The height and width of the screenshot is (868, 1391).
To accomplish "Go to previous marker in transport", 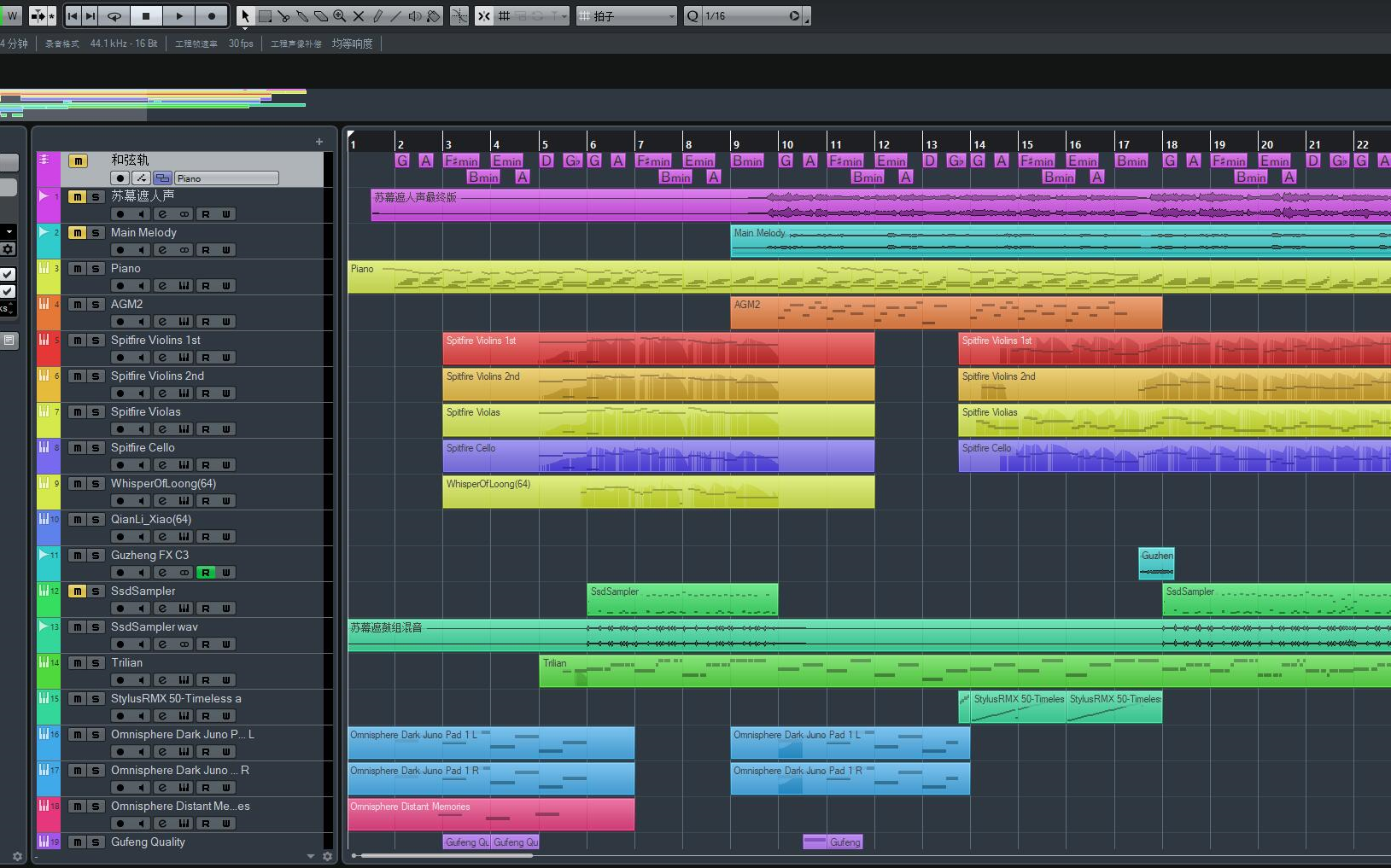I will [73, 15].
